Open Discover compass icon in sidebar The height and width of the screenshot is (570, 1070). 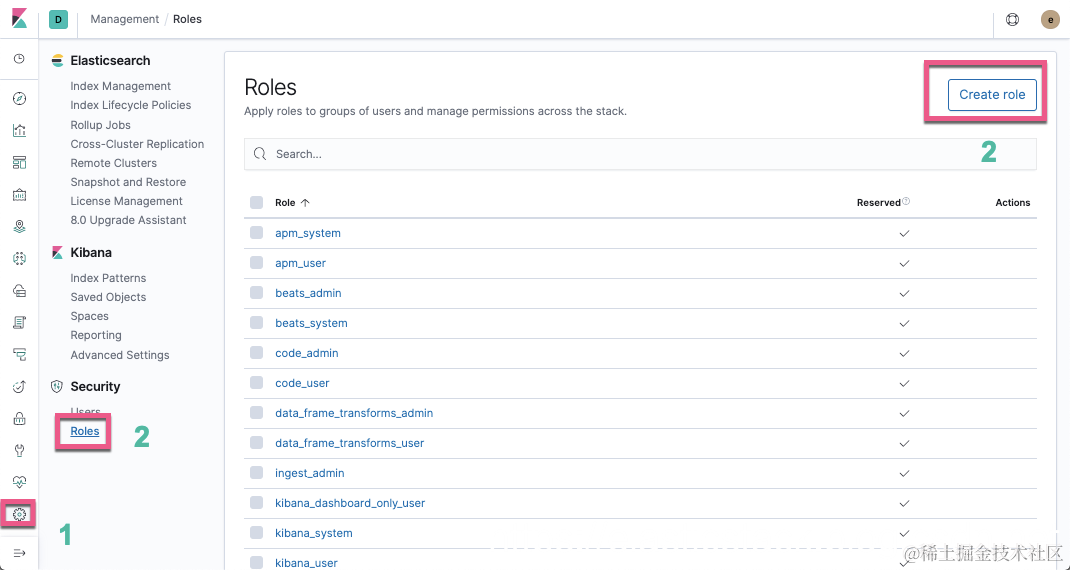19,99
